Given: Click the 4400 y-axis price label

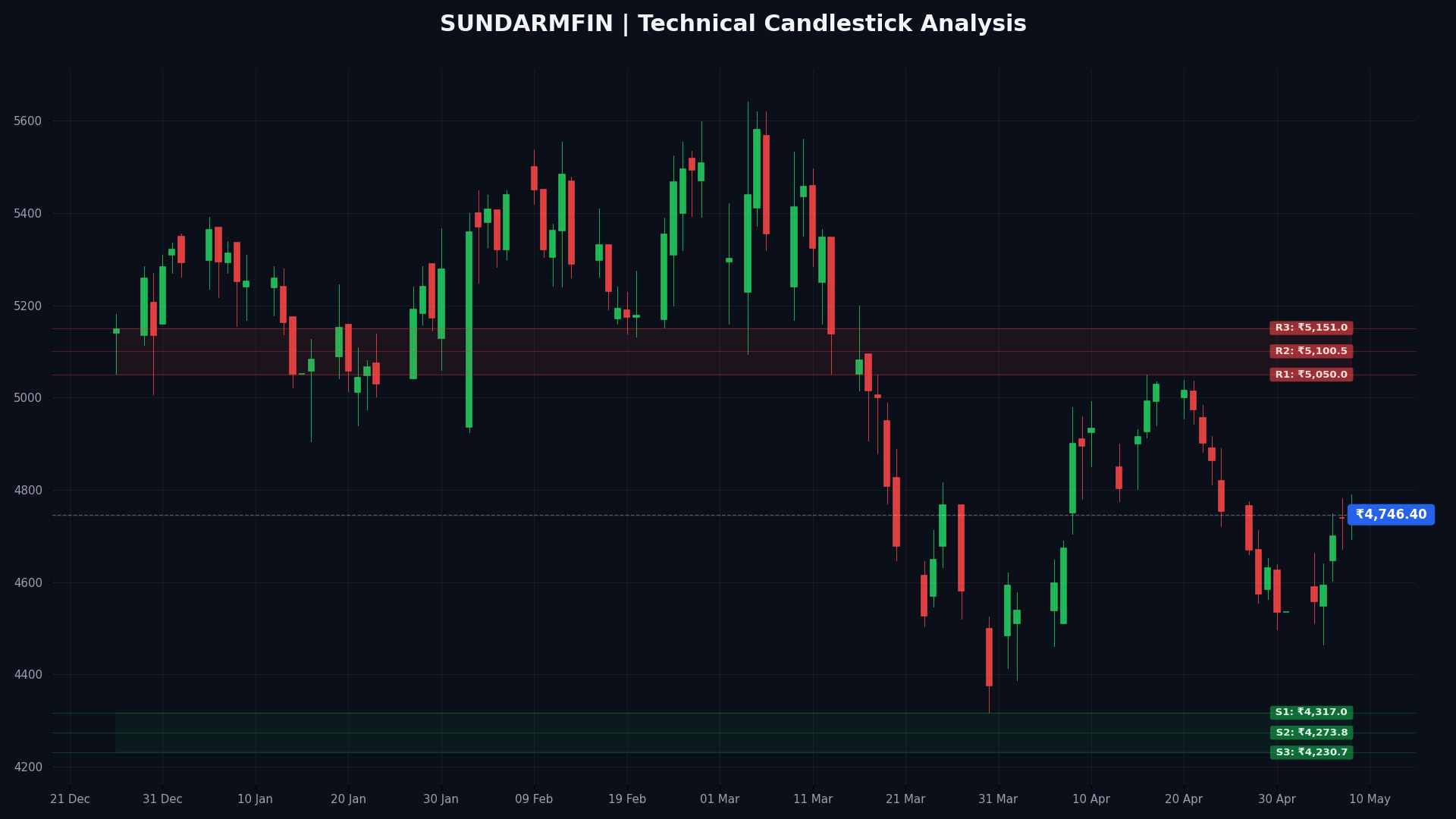Looking at the screenshot, I should (x=27, y=675).
